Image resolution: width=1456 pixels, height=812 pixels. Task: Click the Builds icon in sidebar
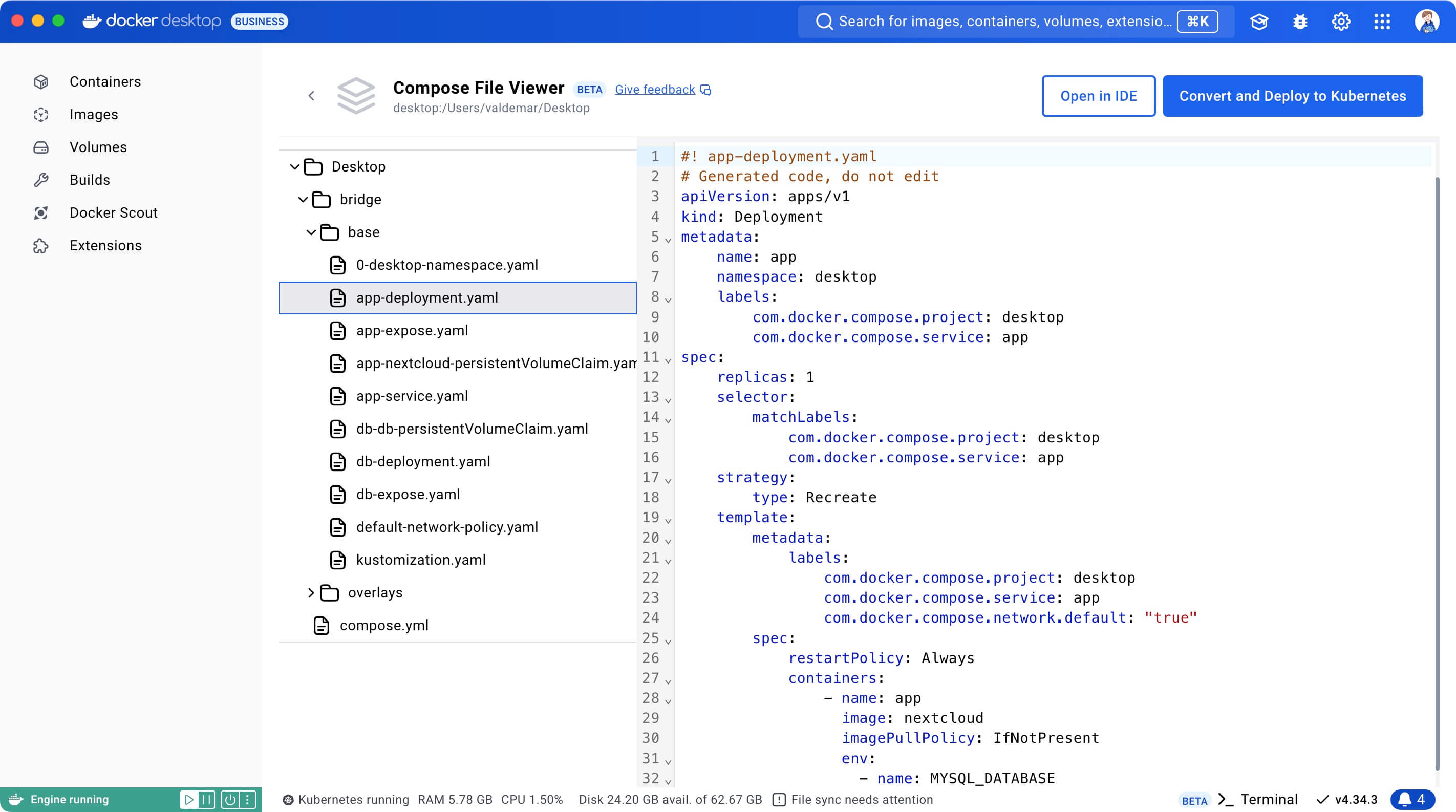click(40, 179)
